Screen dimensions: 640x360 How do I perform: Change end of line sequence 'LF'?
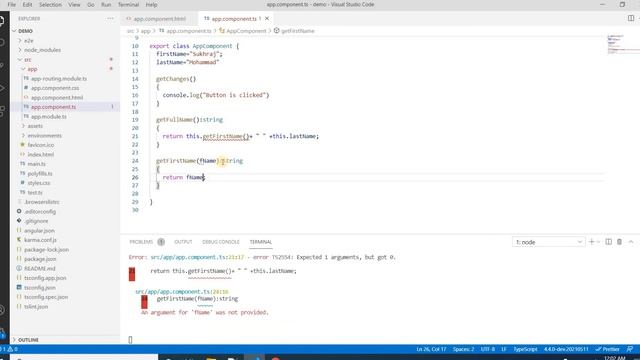coord(504,349)
